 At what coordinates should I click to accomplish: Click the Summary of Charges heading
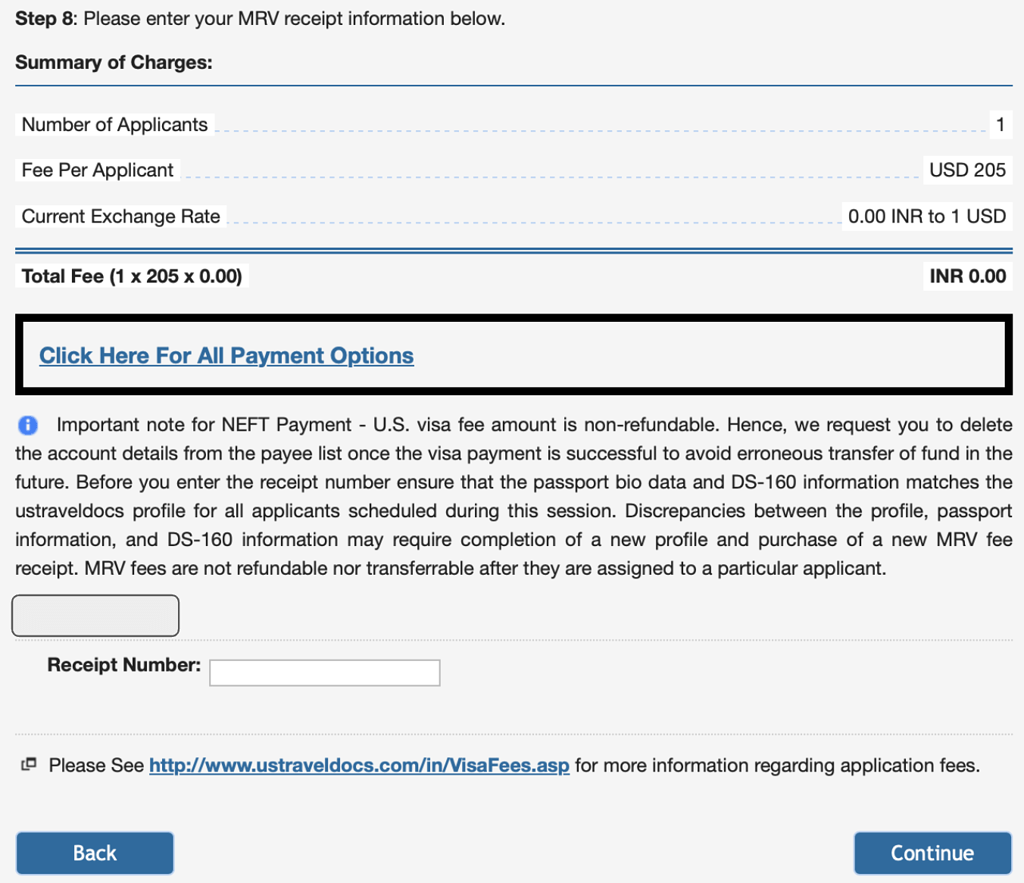pyautogui.click(x=113, y=62)
